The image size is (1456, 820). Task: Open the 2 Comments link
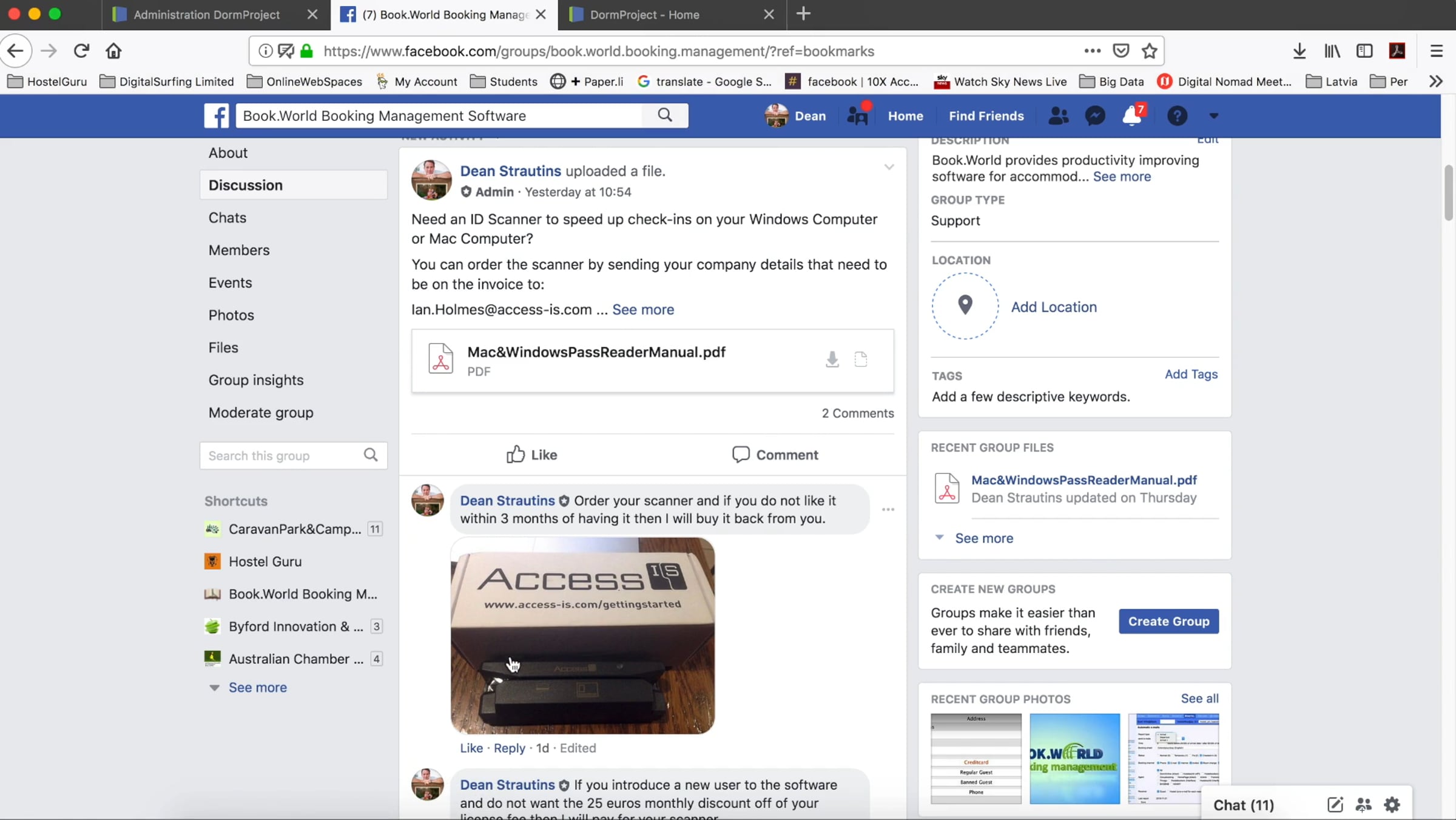[x=857, y=413]
